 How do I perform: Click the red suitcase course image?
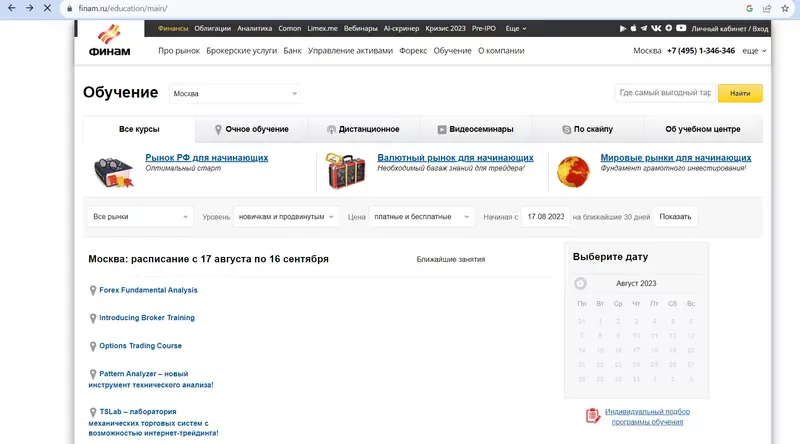[x=345, y=171]
